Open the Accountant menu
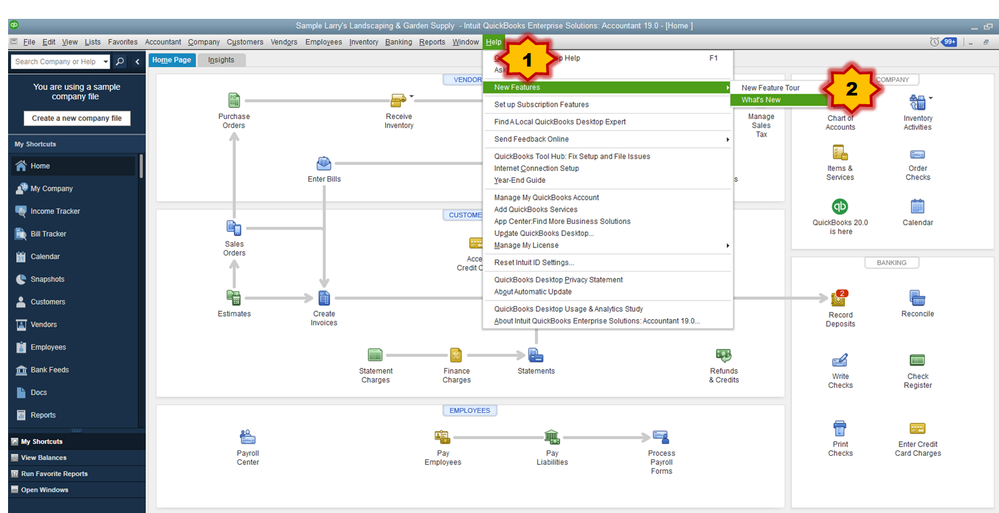Image resolution: width=999 pixels, height=513 pixels. pyautogui.click(x=163, y=42)
